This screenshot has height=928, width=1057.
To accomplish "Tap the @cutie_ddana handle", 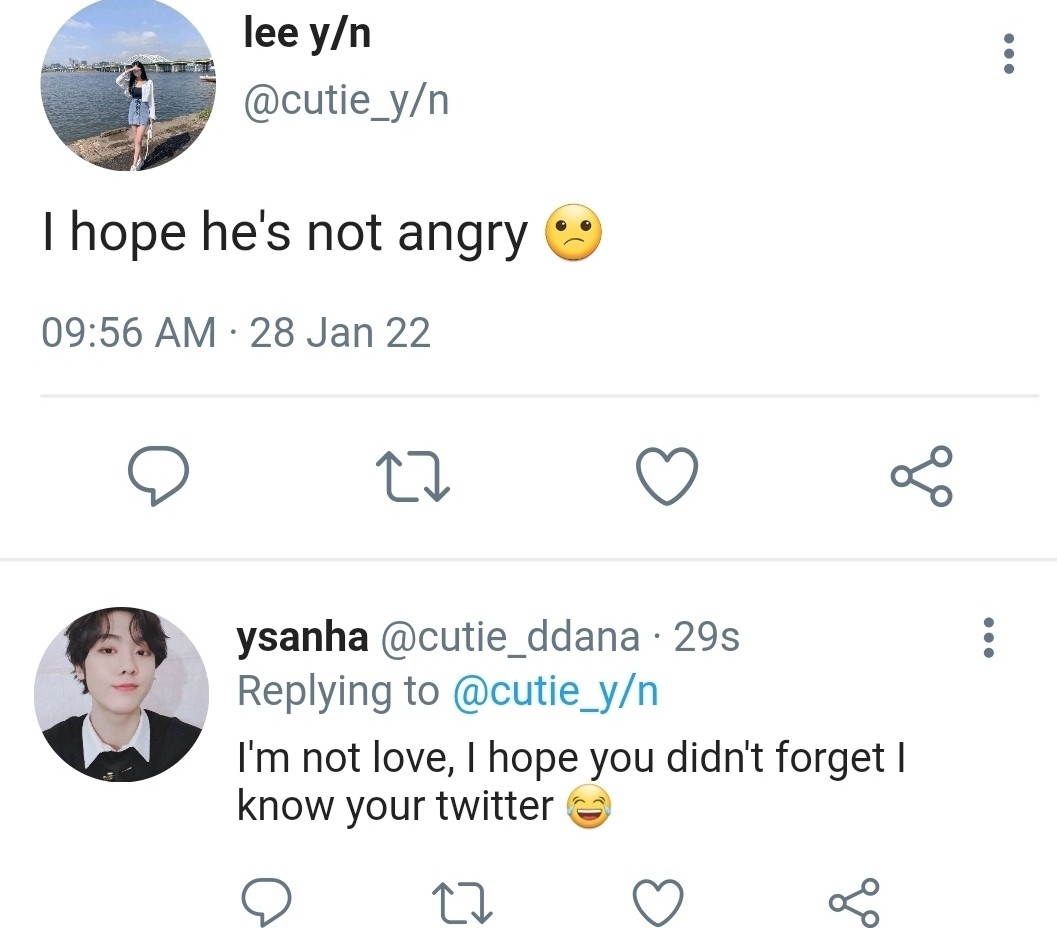I will point(510,637).
